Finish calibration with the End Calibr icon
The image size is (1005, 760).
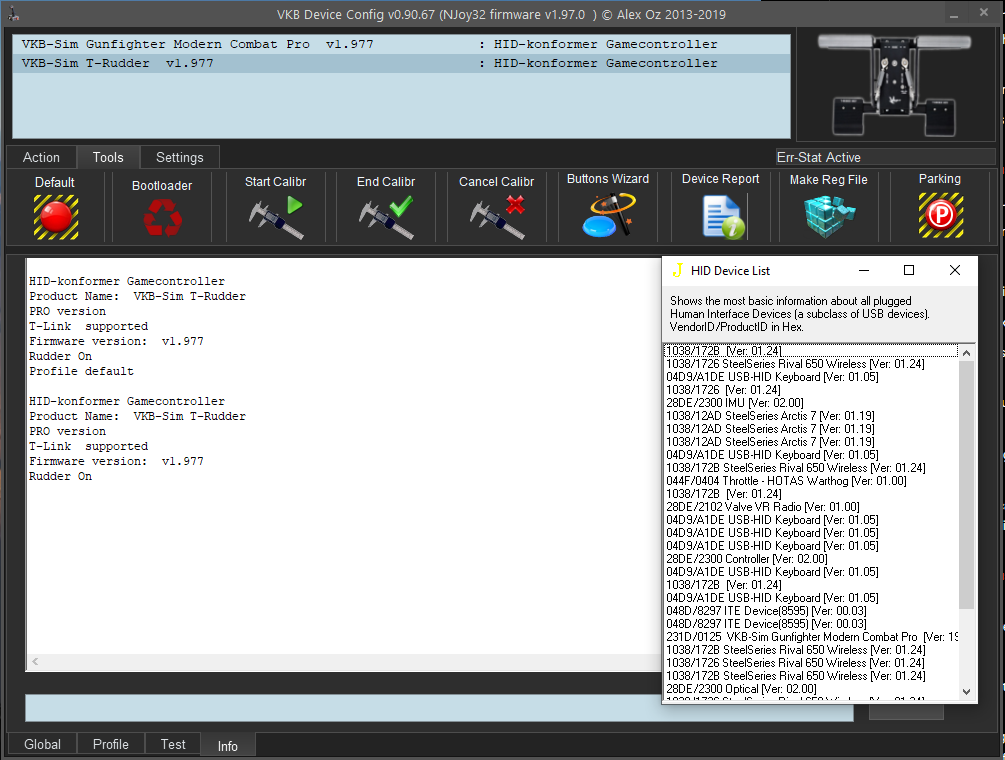[x=386, y=218]
